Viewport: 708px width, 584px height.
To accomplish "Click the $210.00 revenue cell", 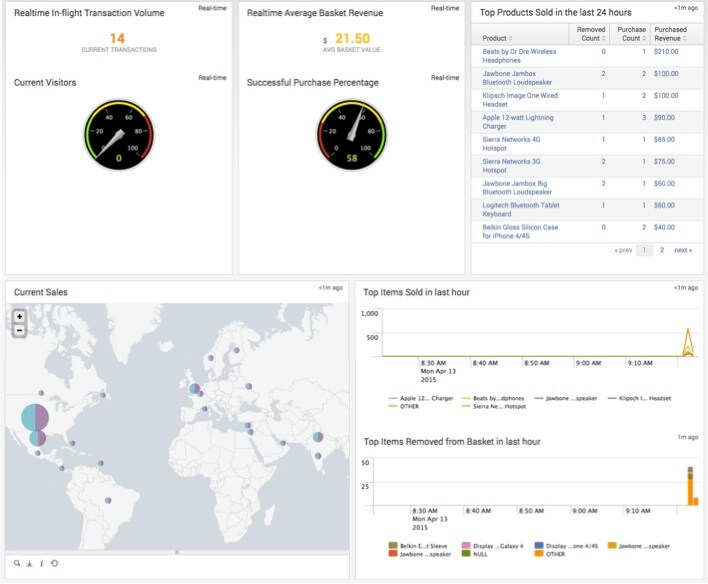I will (666, 51).
